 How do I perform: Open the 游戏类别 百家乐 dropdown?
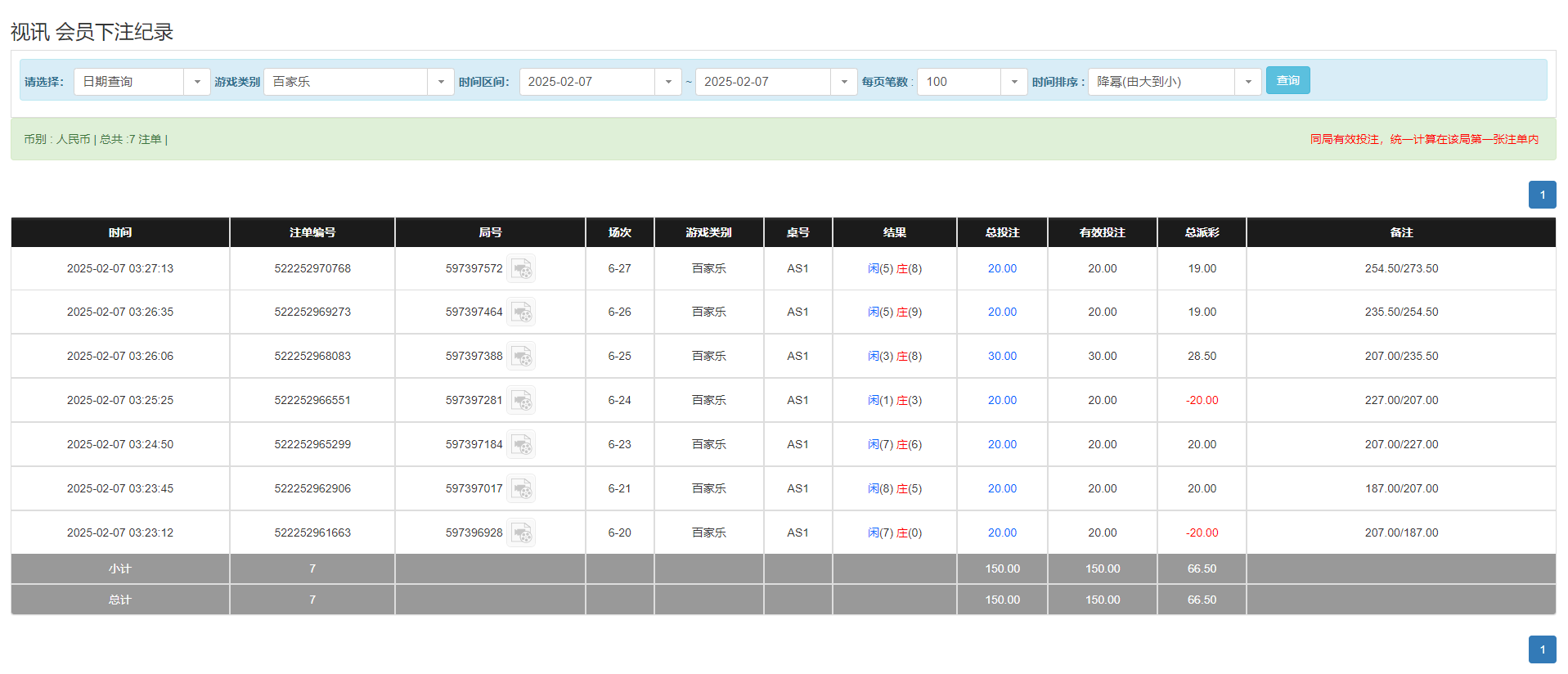(x=440, y=82)
